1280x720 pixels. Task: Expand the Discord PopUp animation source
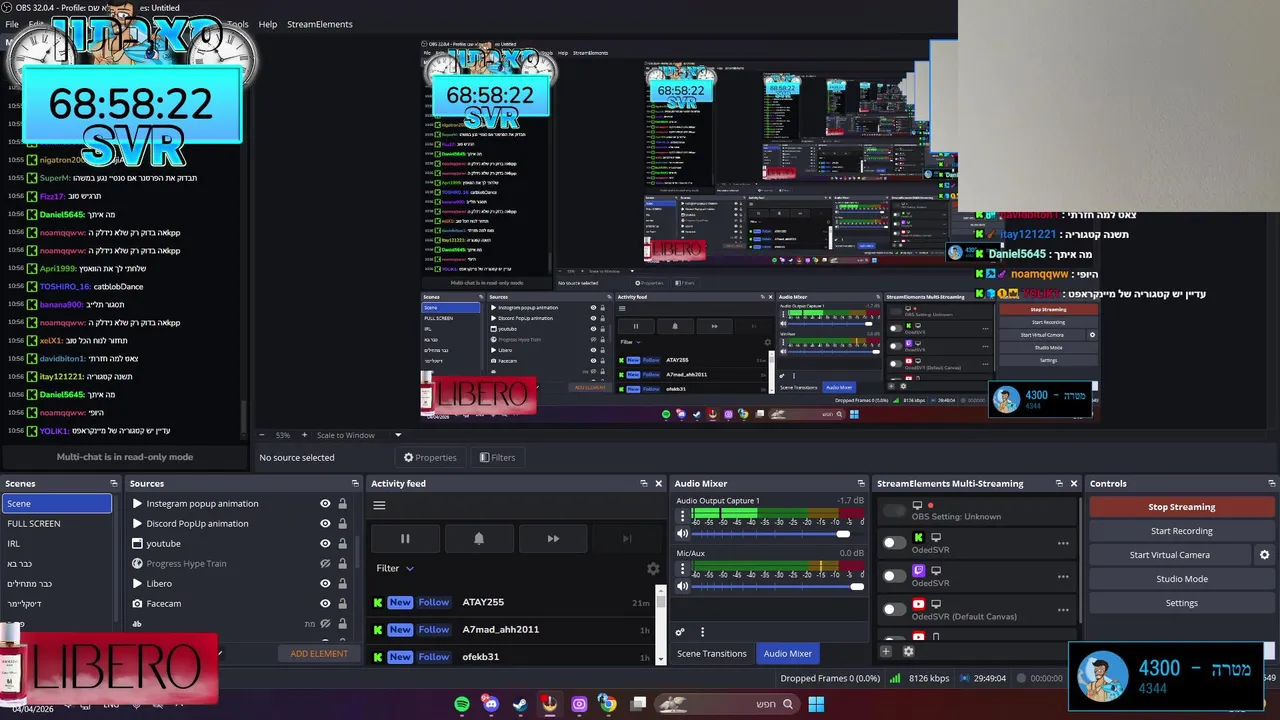coord(137,523)
